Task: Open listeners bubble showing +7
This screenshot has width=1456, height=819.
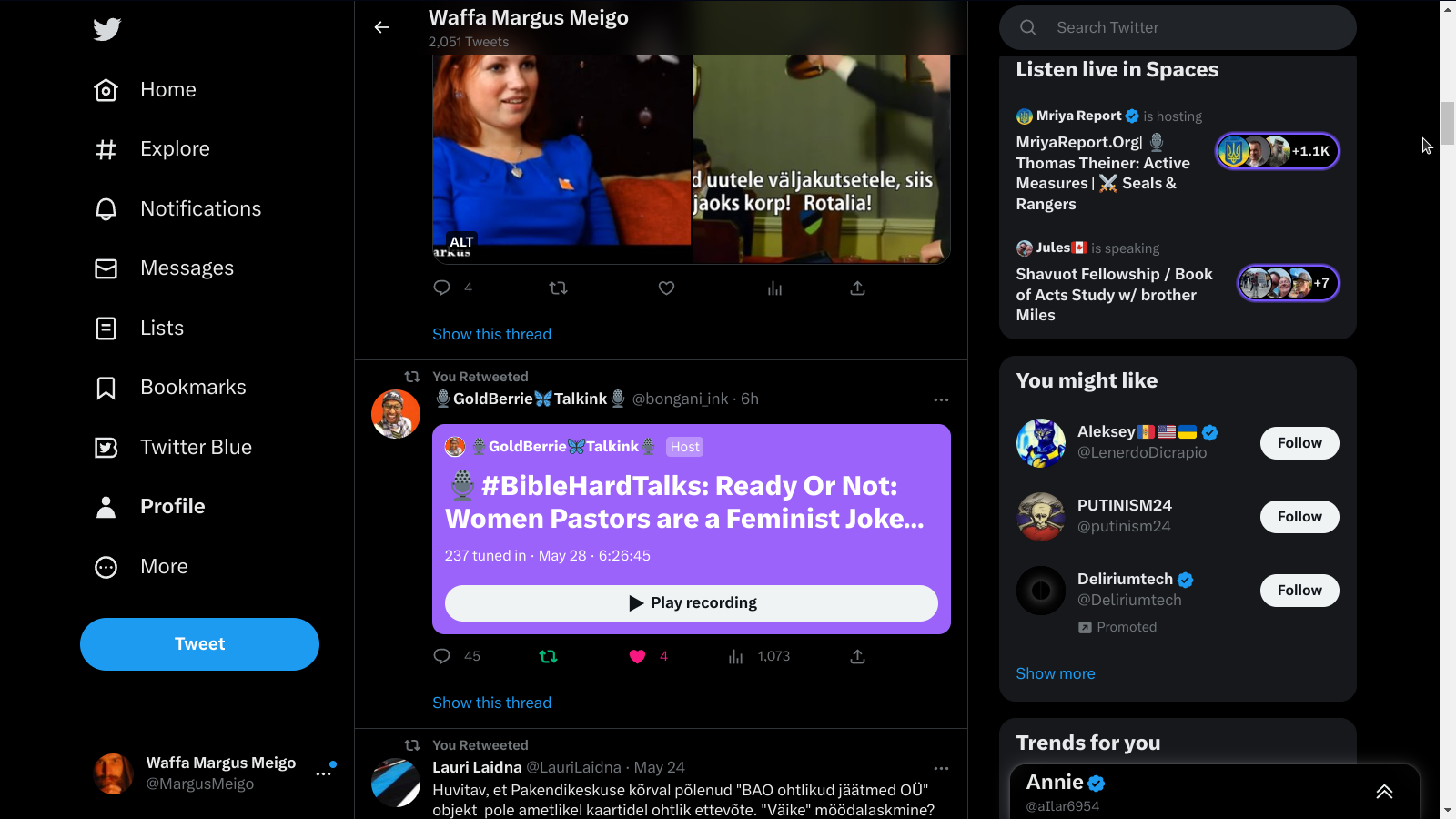Action: [1288, 283]
